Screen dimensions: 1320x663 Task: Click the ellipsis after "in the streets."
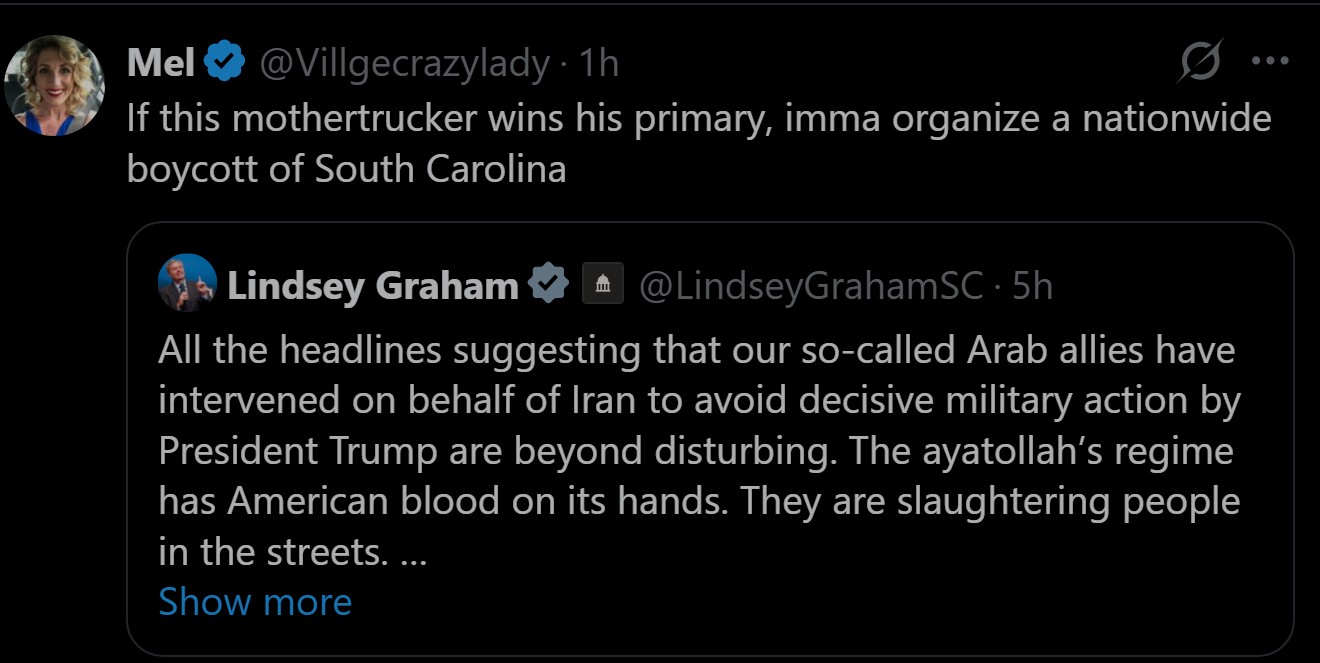(413, 552)
